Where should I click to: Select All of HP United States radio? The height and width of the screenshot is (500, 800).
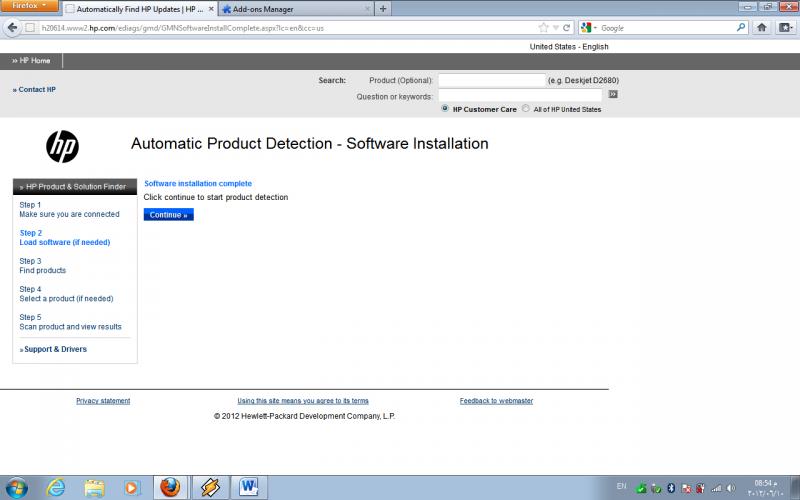526,109
